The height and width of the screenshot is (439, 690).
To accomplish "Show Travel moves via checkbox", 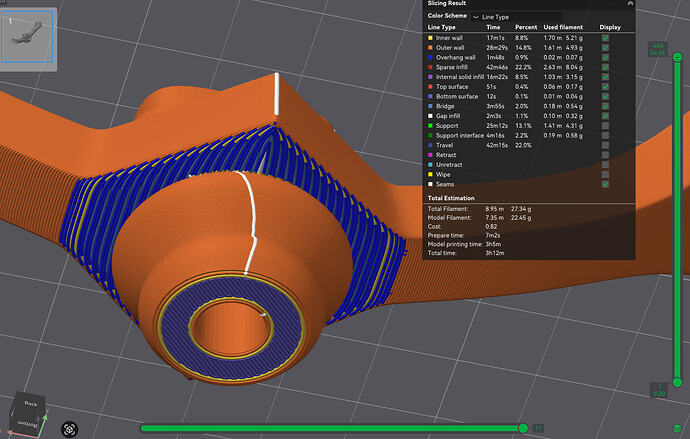I will (606, 145).
